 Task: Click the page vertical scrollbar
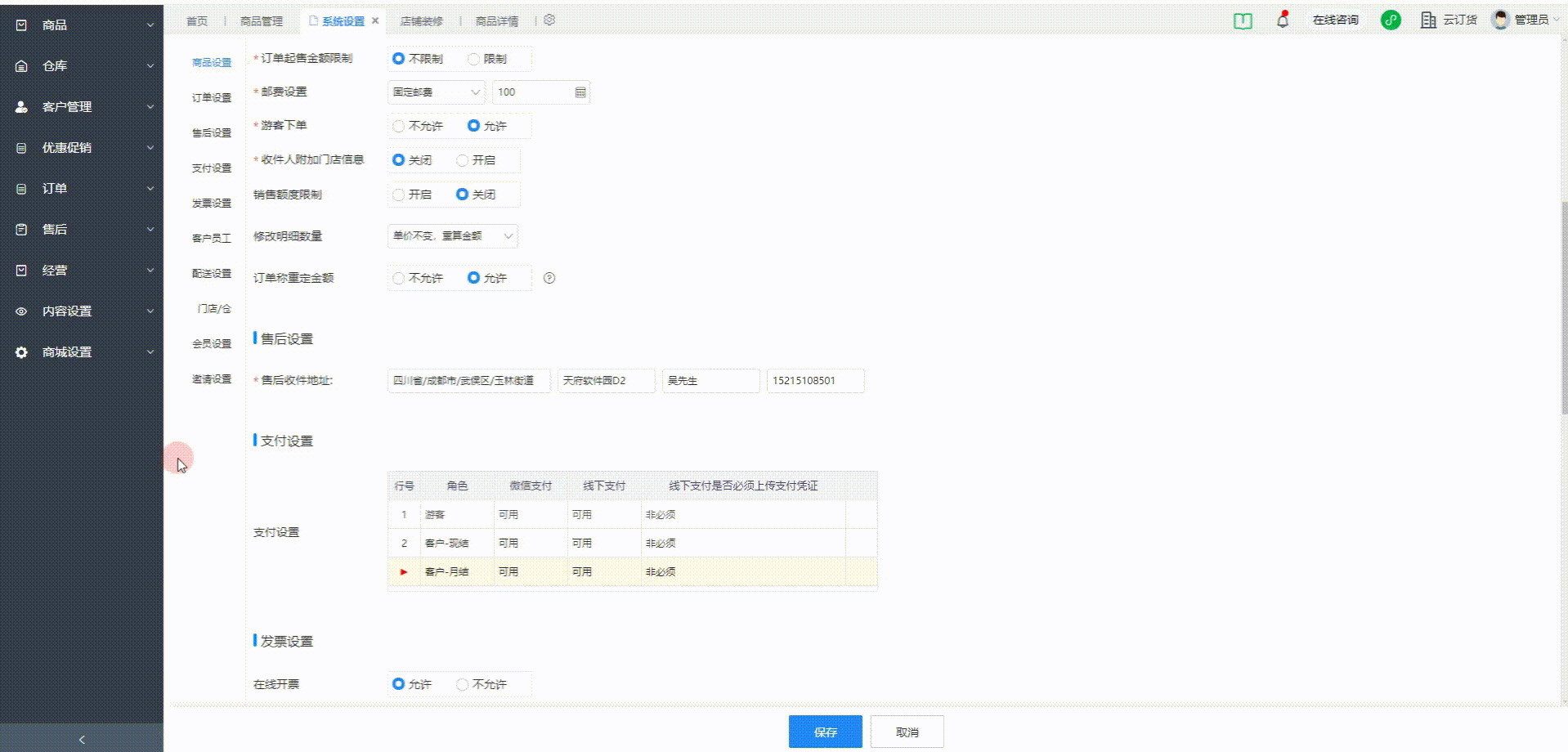click(1565, 307)
